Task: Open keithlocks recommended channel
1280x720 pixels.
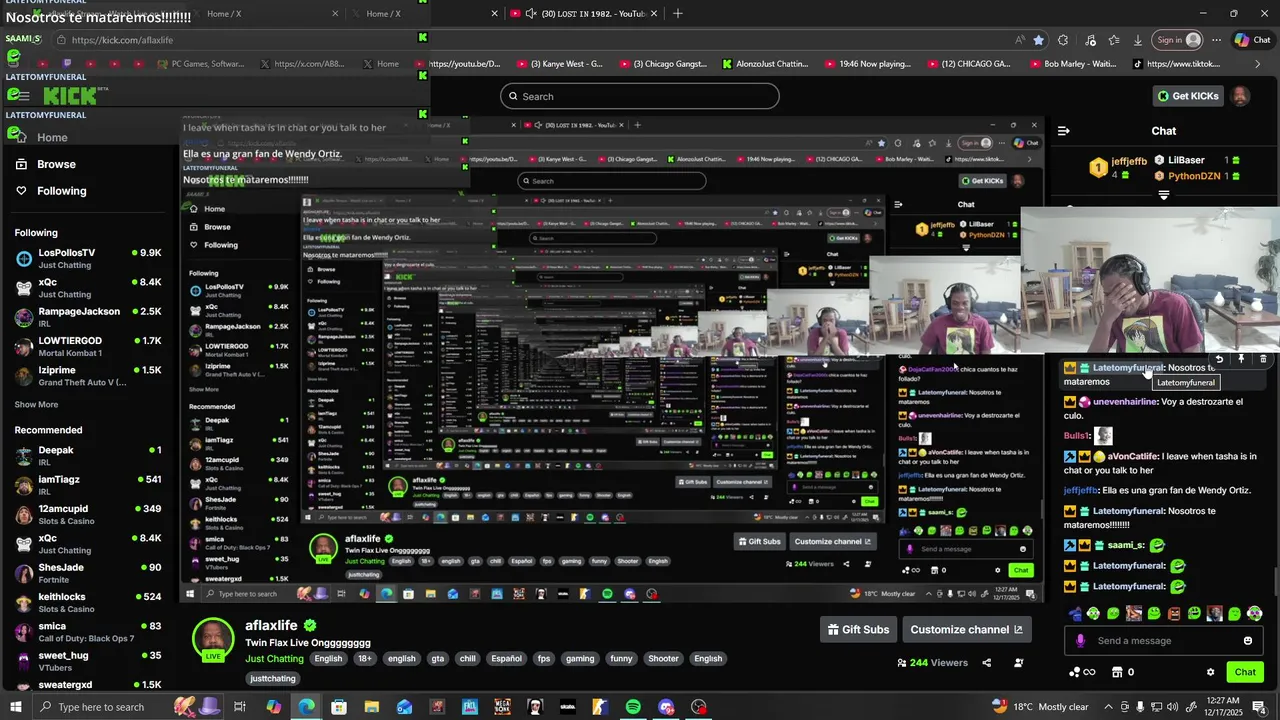Action: 88,602
